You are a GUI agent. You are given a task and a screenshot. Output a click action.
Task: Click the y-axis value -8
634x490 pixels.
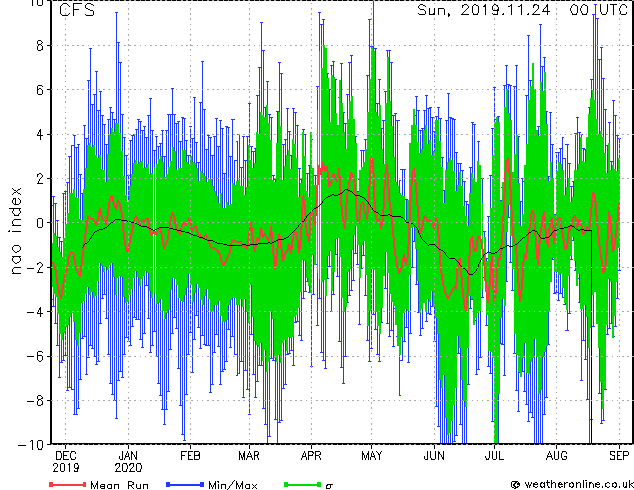[35, 401]
